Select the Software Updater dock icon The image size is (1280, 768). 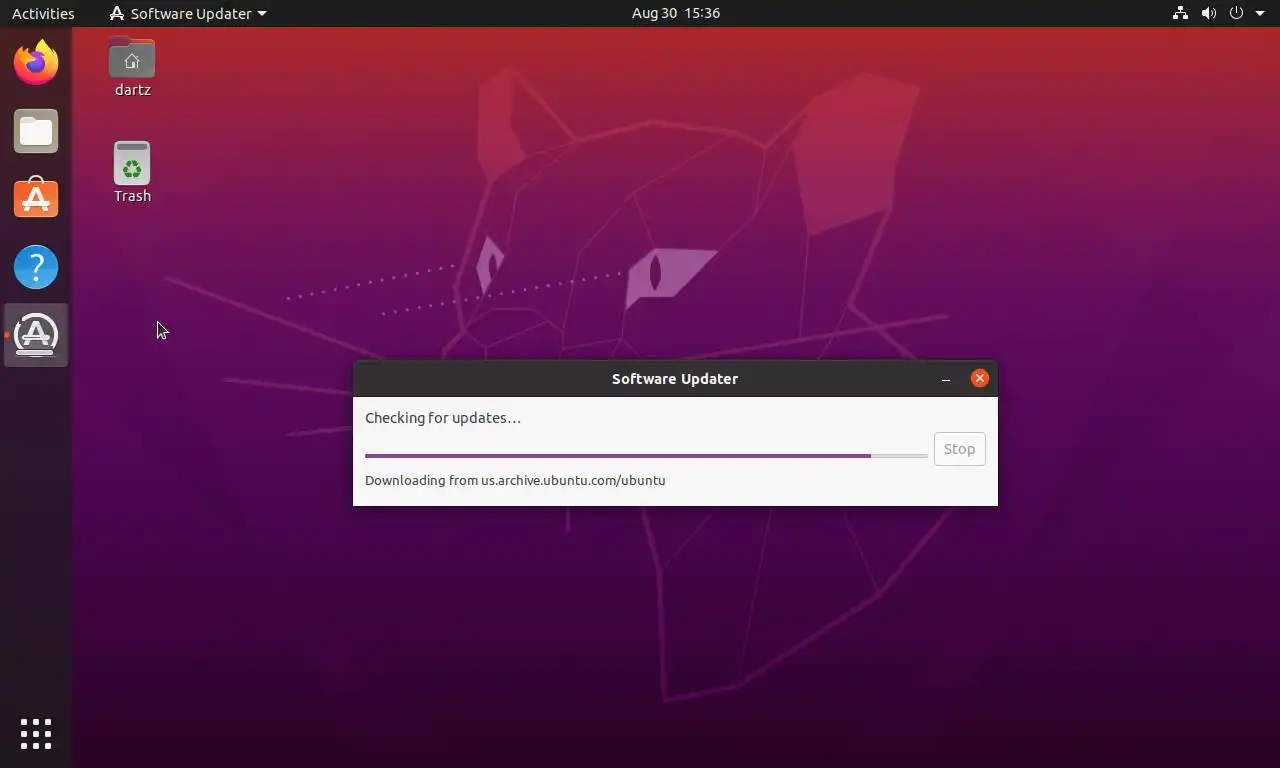pos(36,335)
